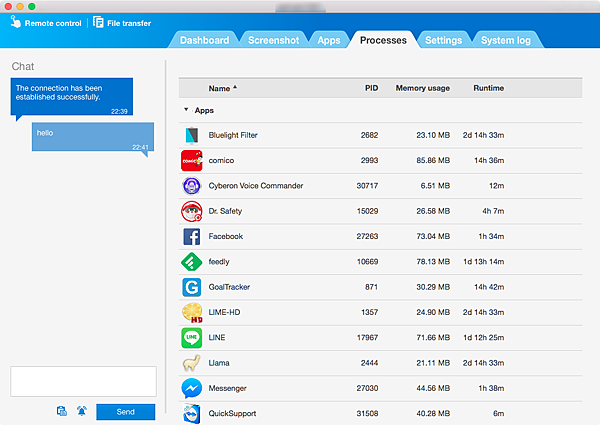The image size is (600, 425).
Task: Click memory value 6.51 MB
Action: (435, 186)
